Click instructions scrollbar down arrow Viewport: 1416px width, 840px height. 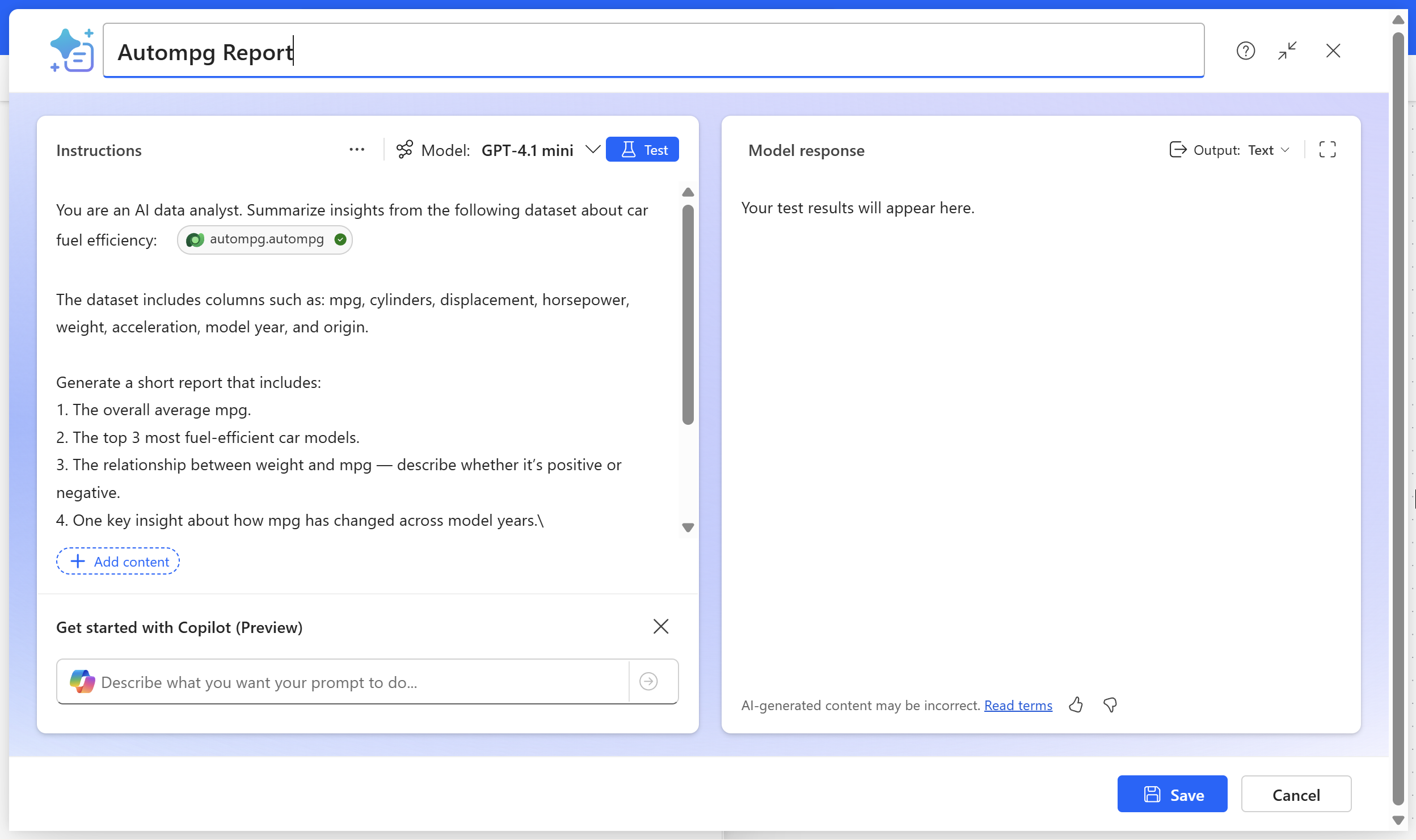click(688, 527)
